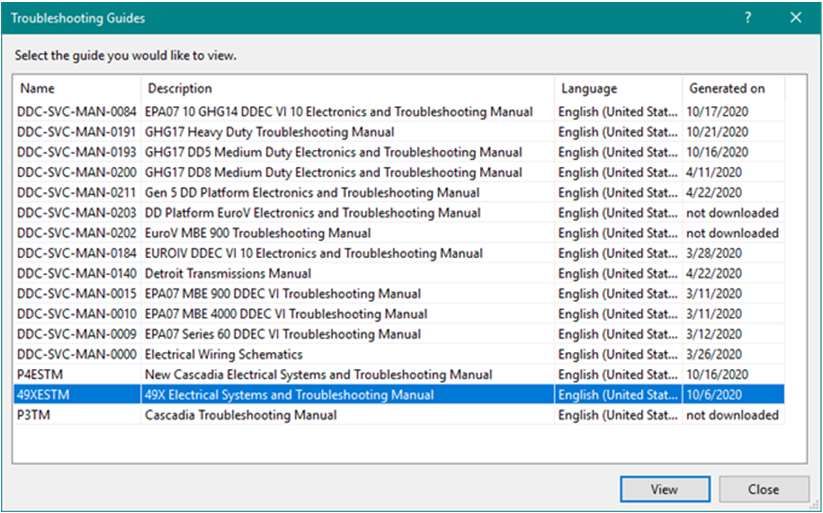Sort by the Description column header
This screenshot has width=823, height=513.
pos(347,88)
